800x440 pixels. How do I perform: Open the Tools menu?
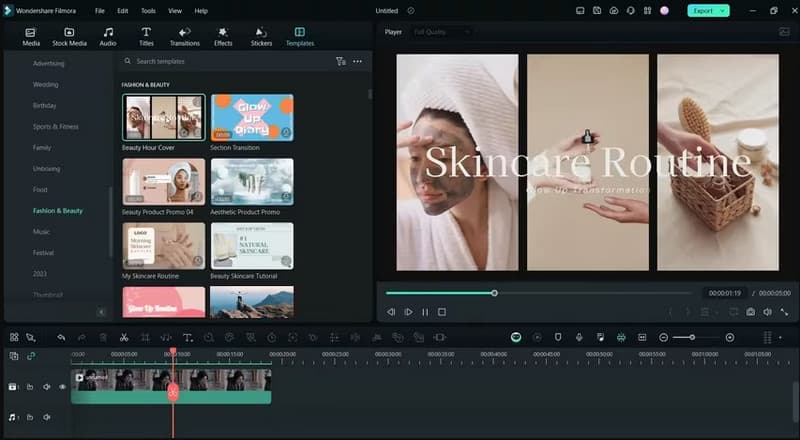coord(148,11)
